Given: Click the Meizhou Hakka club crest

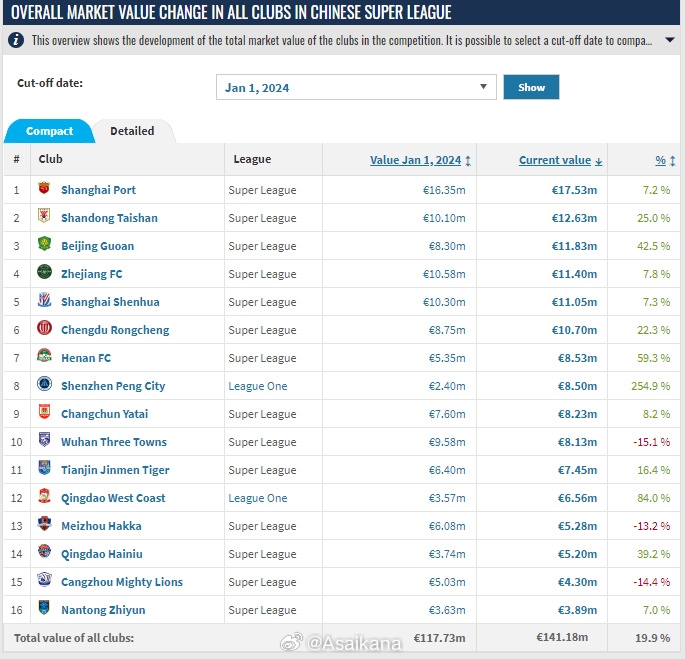Looking at the screenshot, I should pyautogui.click(x=44, y=524).
